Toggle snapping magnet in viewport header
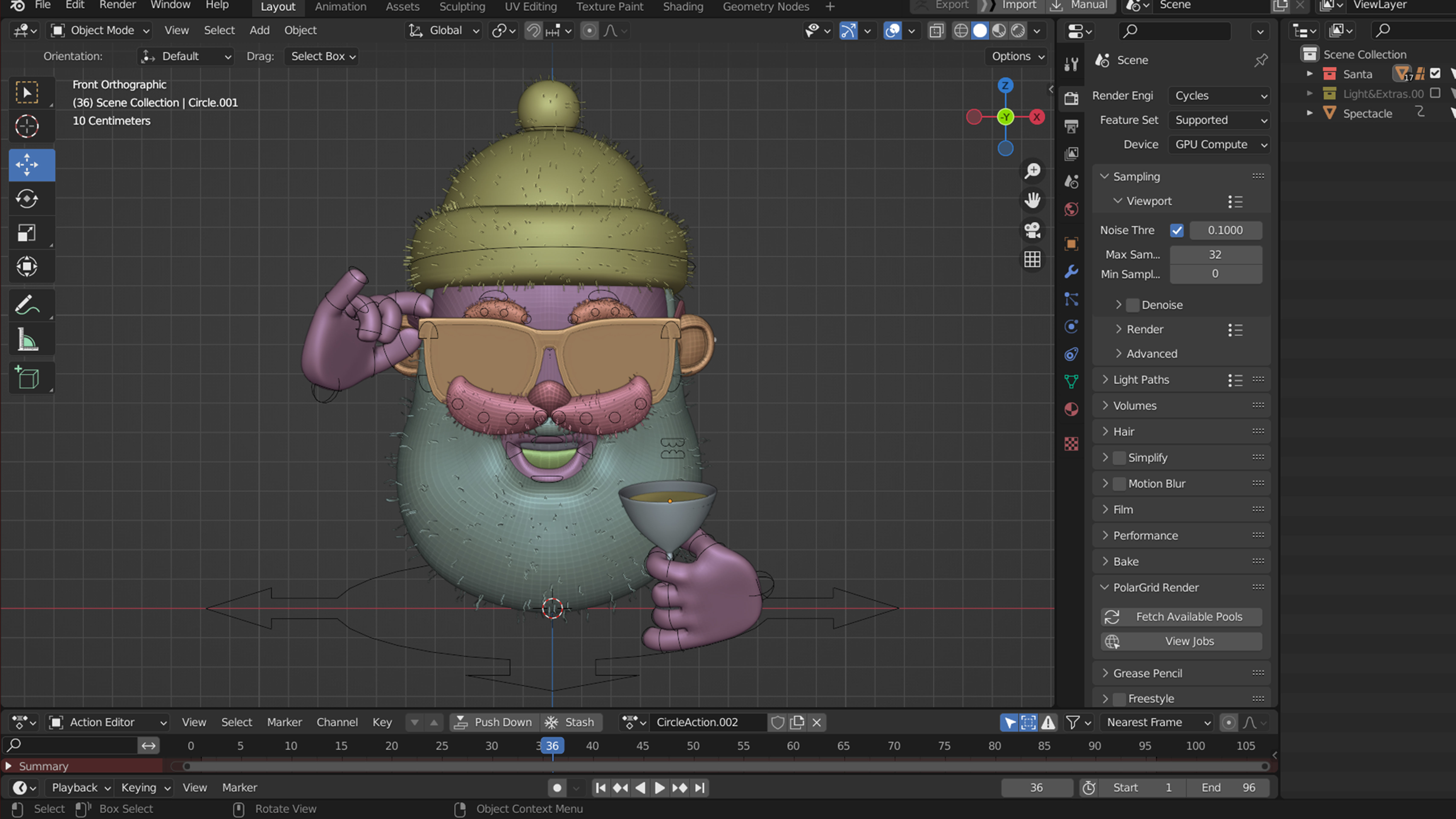1456x819 pixels. (x=533, y=30)
